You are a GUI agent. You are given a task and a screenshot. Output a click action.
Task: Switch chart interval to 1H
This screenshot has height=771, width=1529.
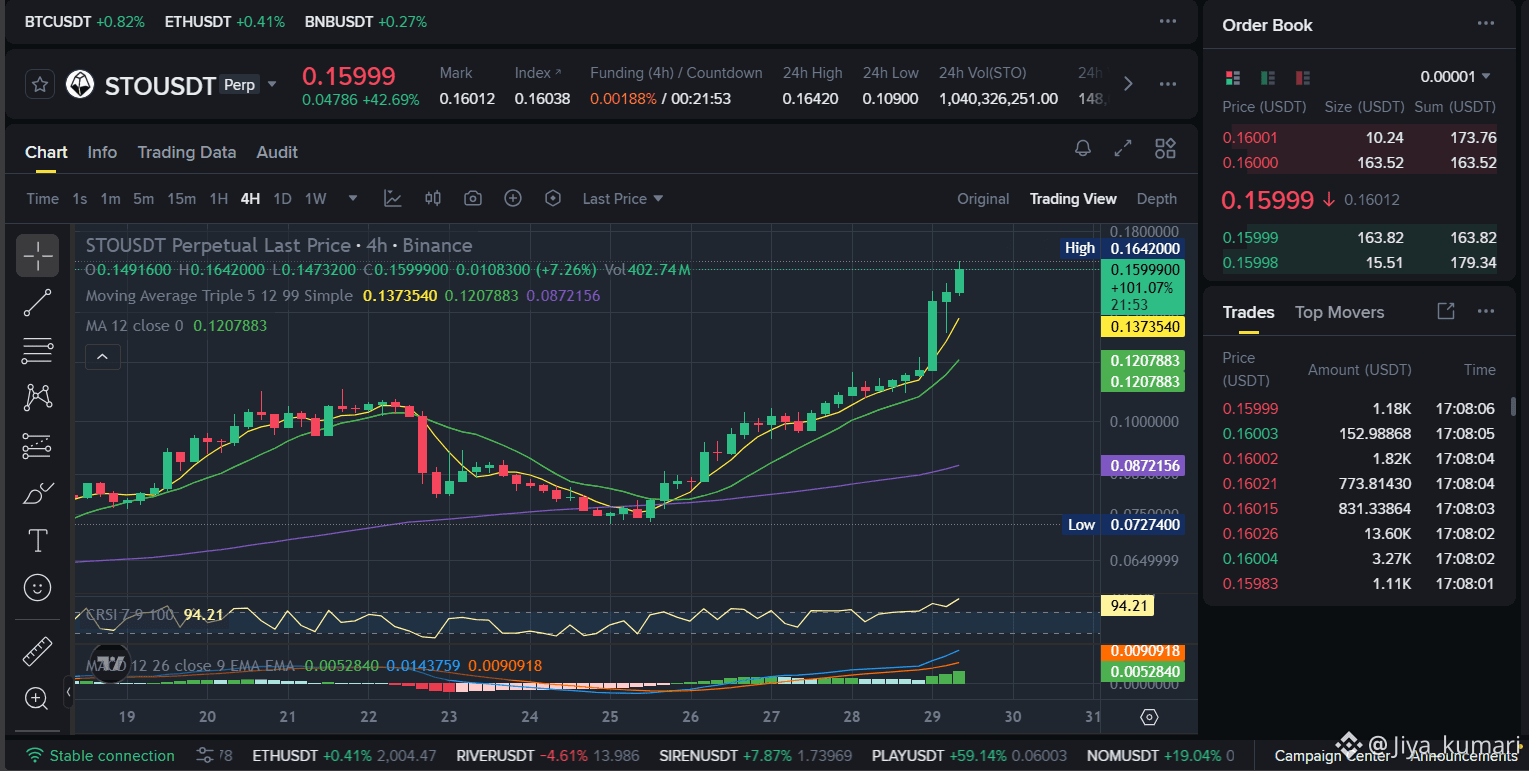coord(218,199)
